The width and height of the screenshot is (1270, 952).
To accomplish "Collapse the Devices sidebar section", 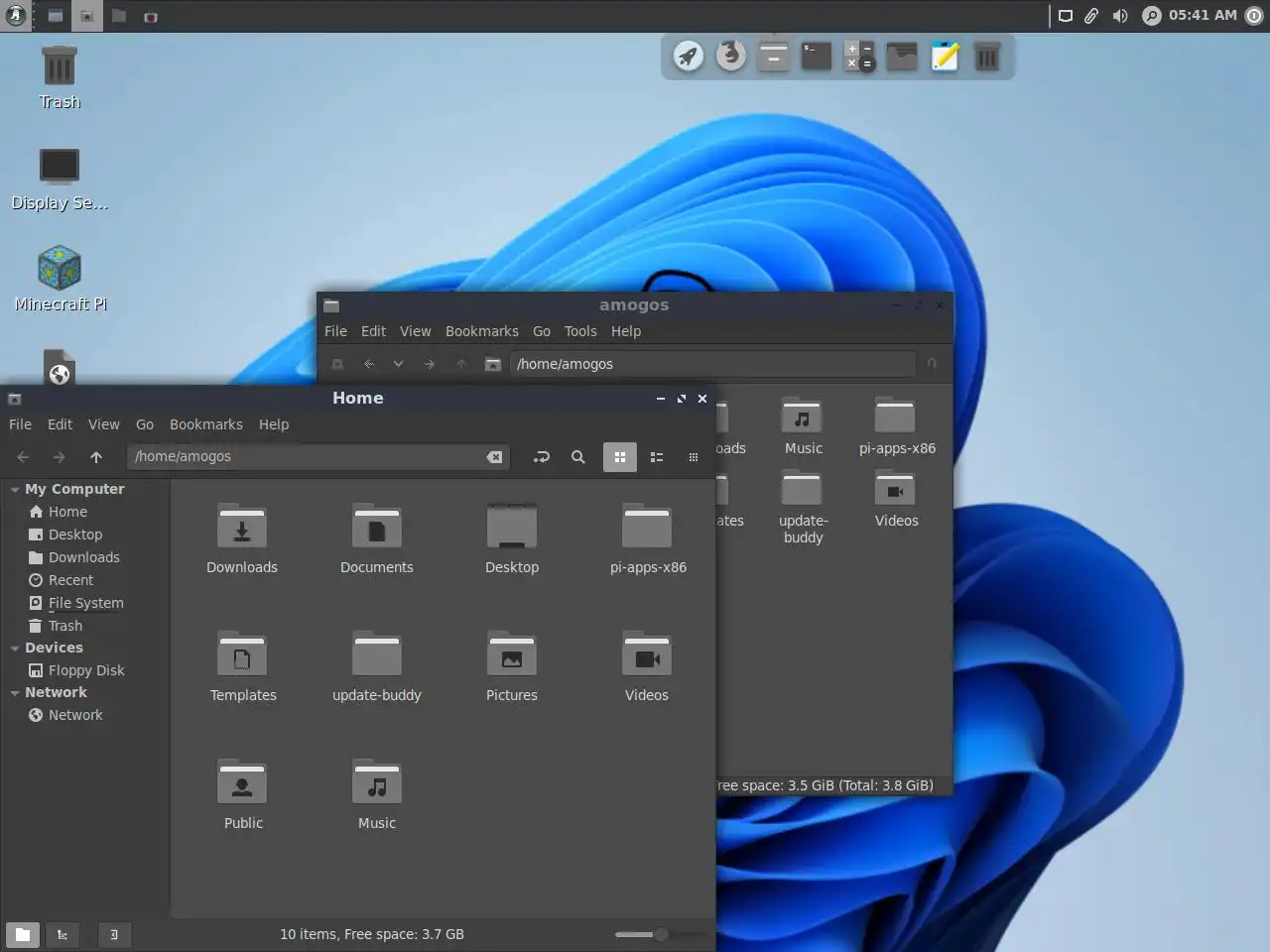I will tap(15, 649).
